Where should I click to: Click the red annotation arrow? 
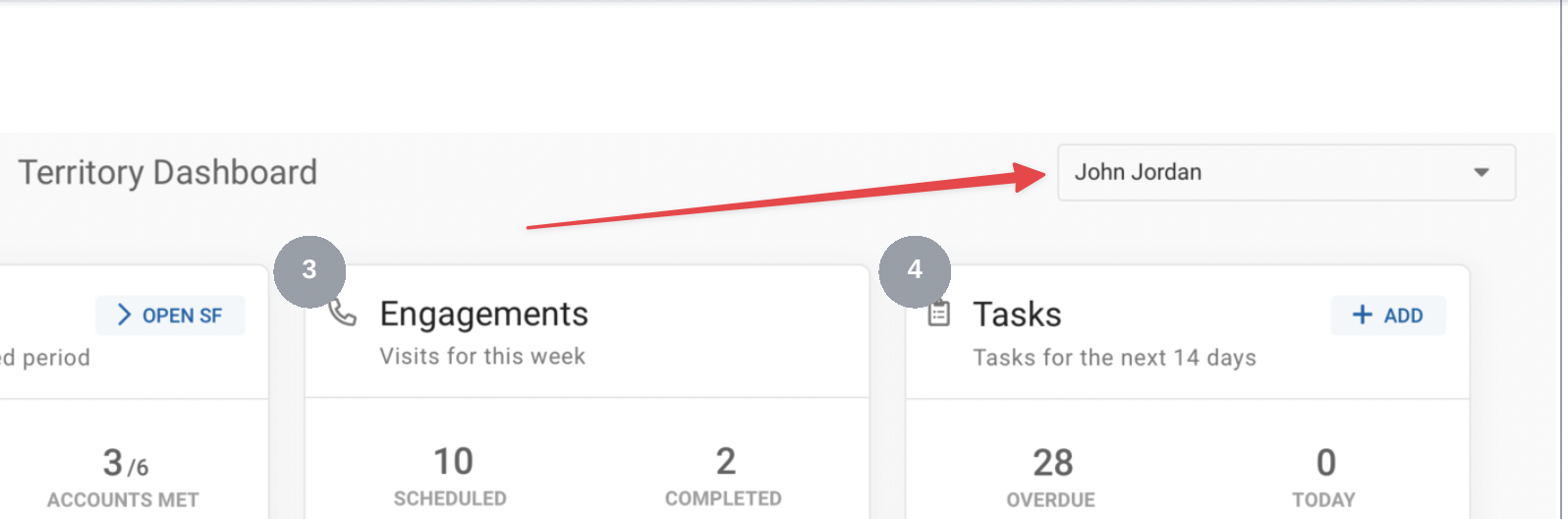(786, 202)
